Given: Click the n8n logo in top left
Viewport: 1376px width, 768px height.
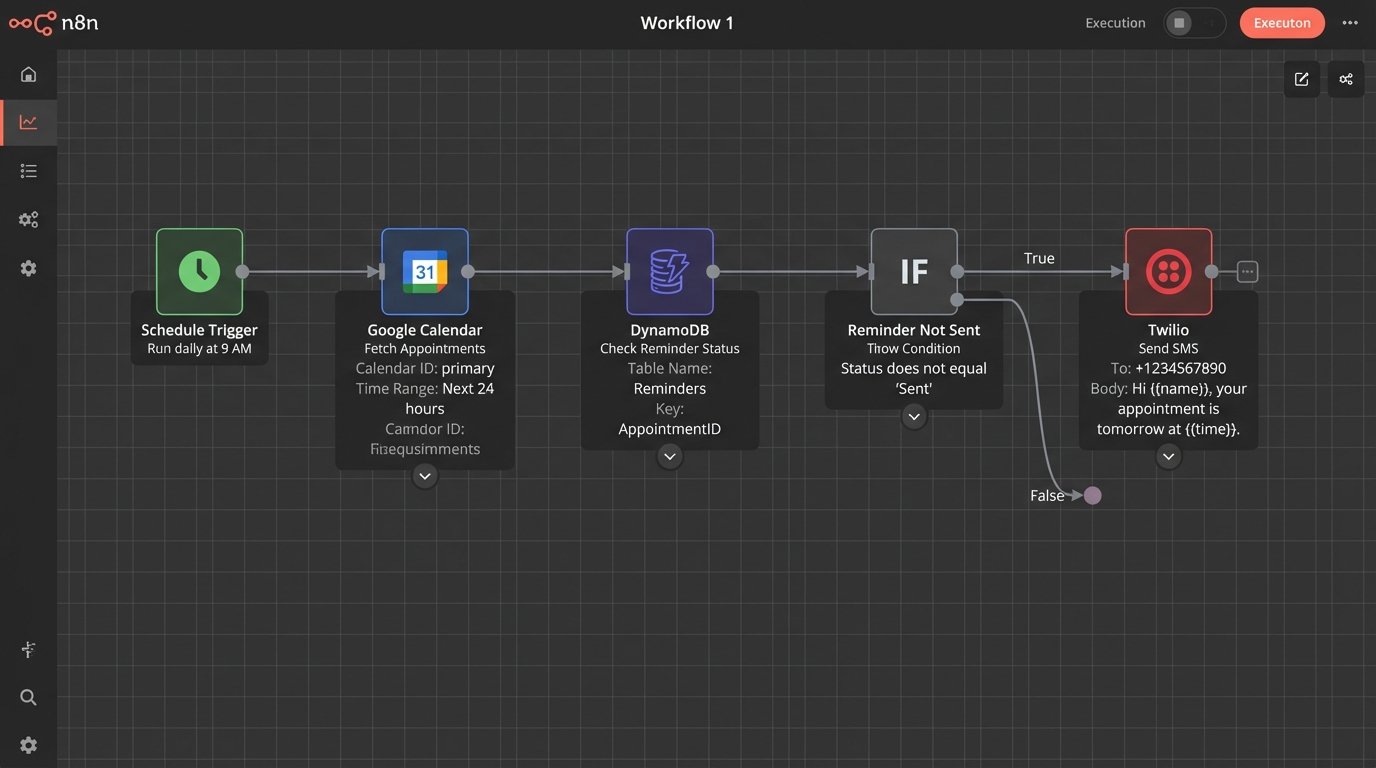Looking at the screenshot, I should coord(30,22).
